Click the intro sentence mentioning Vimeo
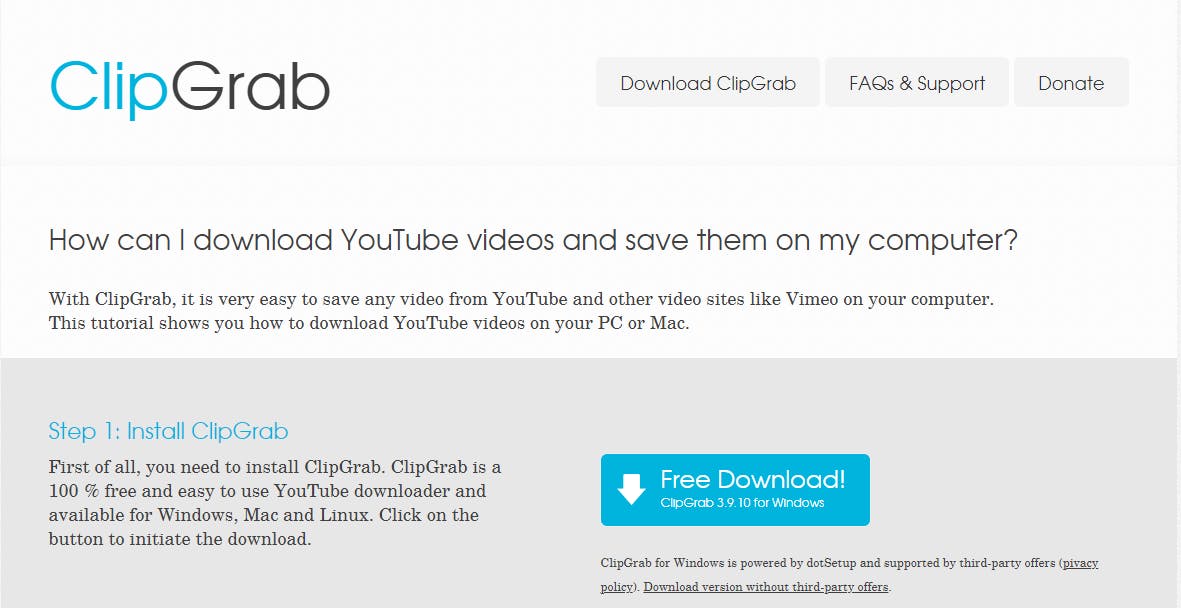This screenshot has height=608, width=1181. point(521,299)
